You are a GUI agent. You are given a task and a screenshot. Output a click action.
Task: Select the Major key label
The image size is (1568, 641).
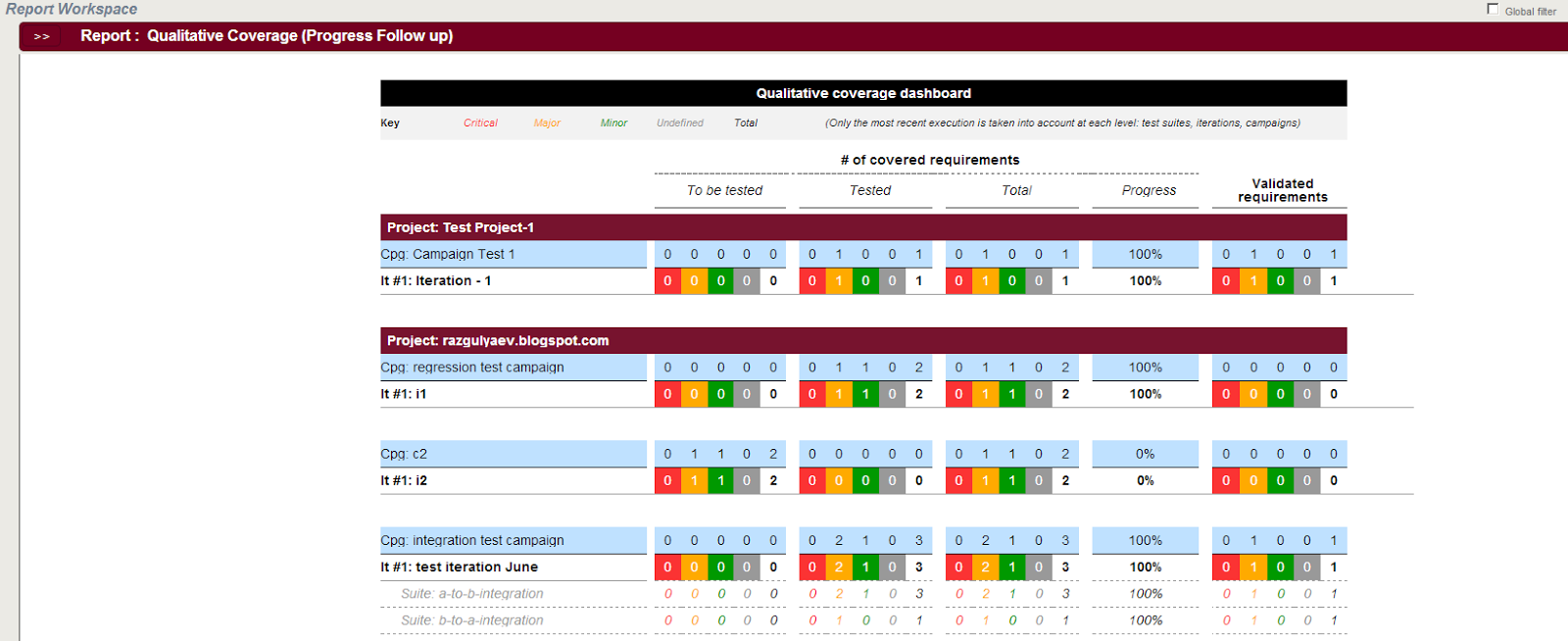(547, 123)
